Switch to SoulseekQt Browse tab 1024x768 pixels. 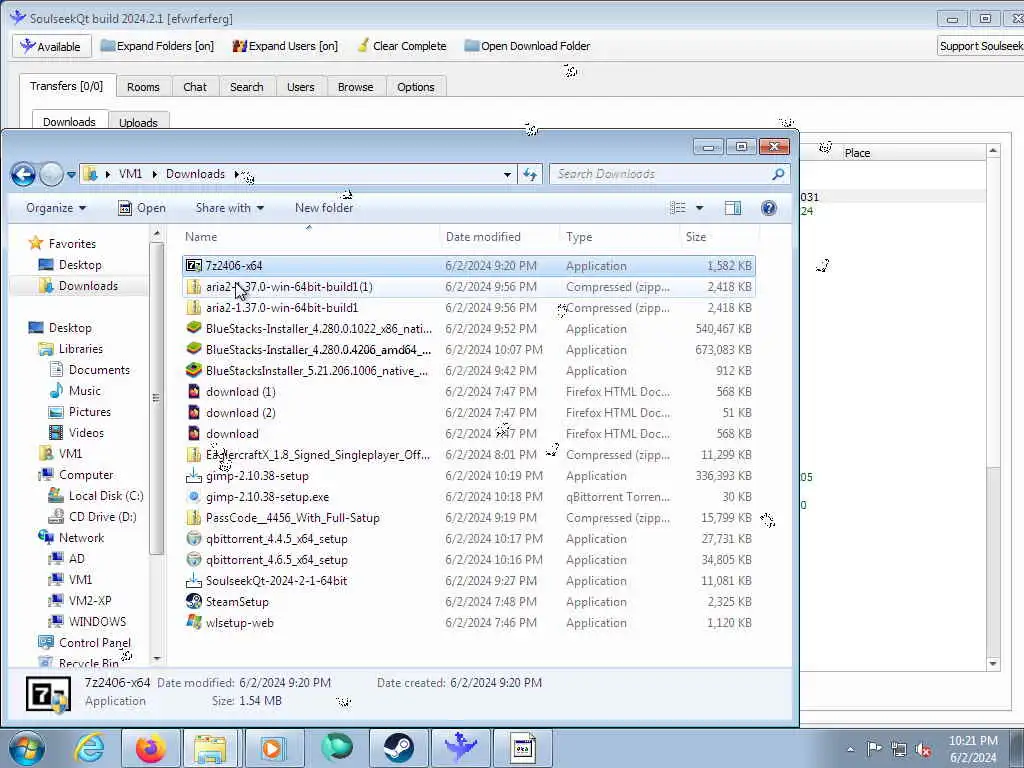pos(355,87)
